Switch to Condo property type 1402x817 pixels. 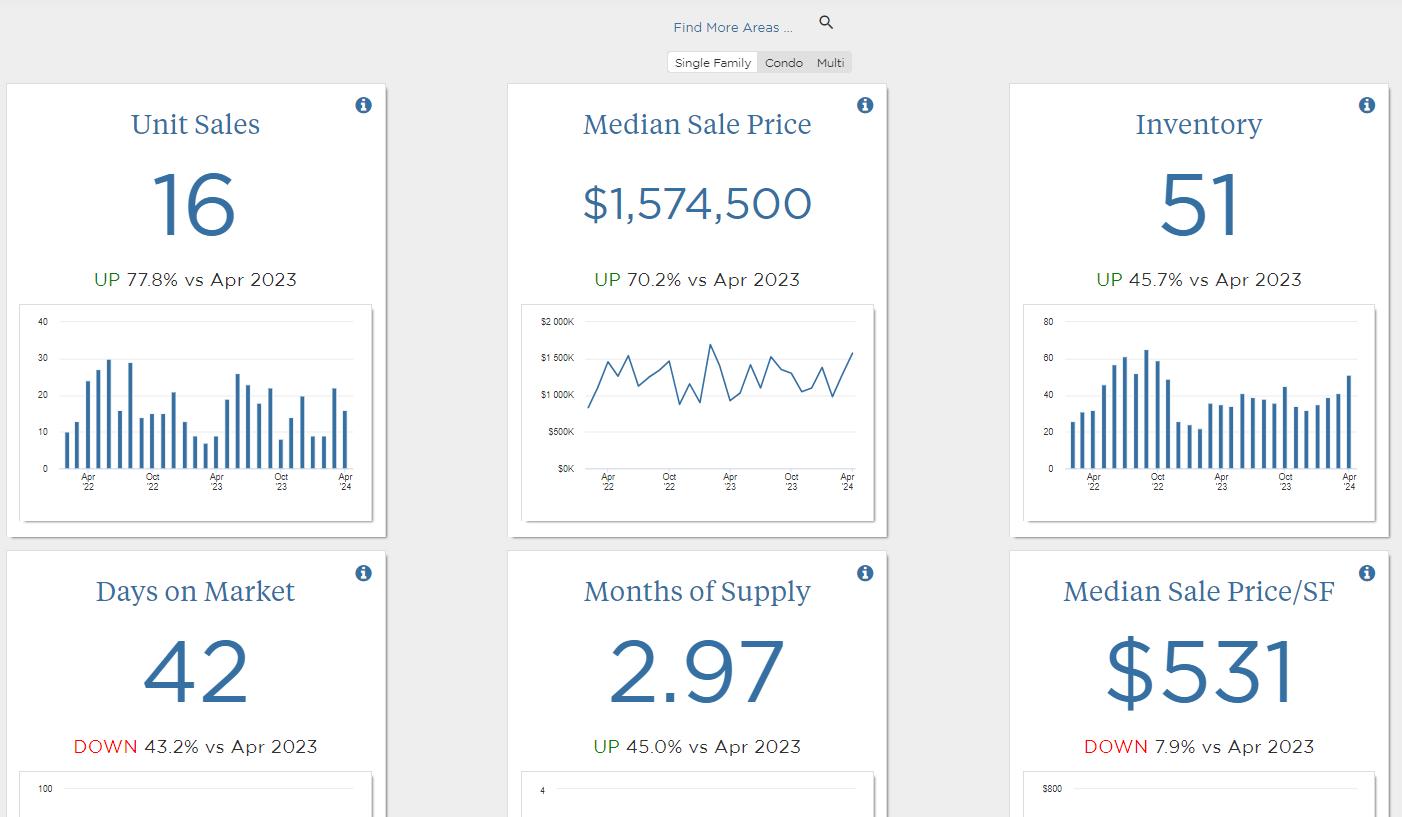(784, 63)
